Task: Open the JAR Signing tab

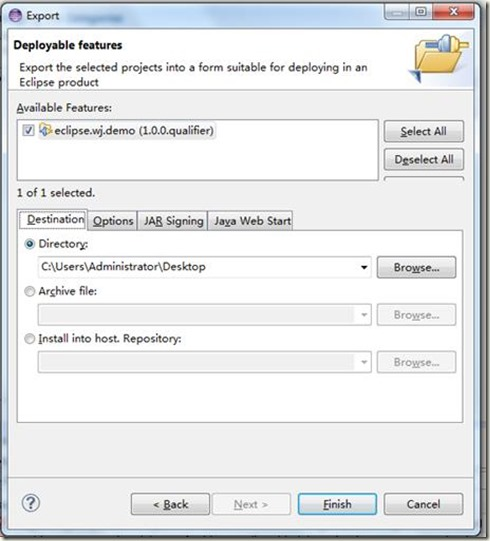Action: pos(173,221)
